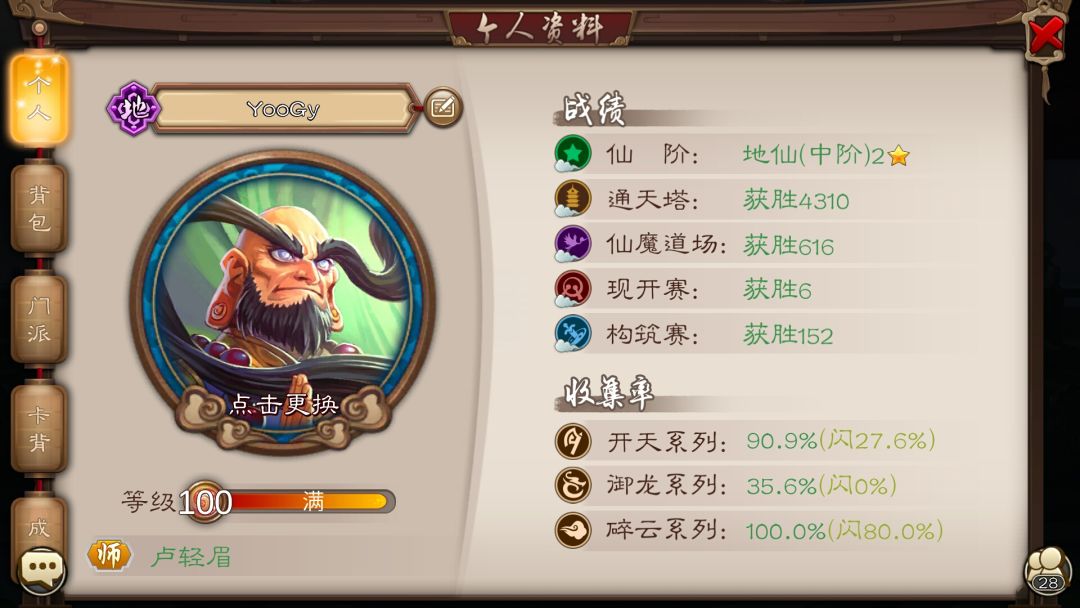Select the 个人 tab
This screenshot has width=1080, height=608.
[x=39, y=98]
